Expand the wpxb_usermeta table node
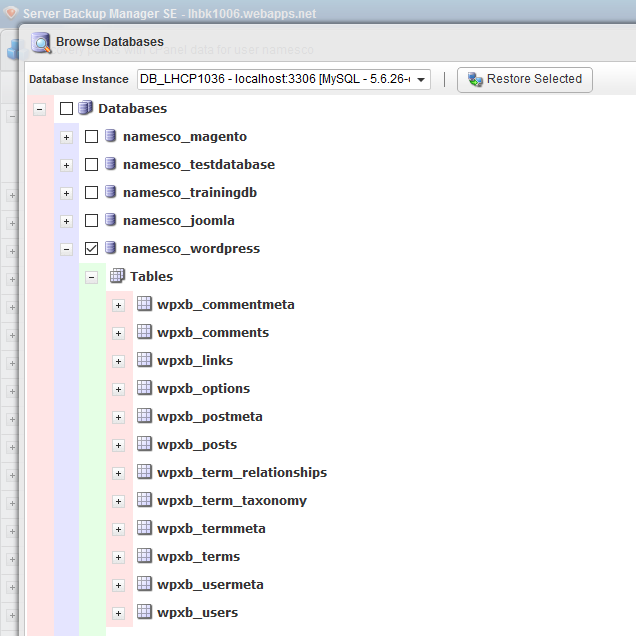The image size is (636, 636). [118, 585]
